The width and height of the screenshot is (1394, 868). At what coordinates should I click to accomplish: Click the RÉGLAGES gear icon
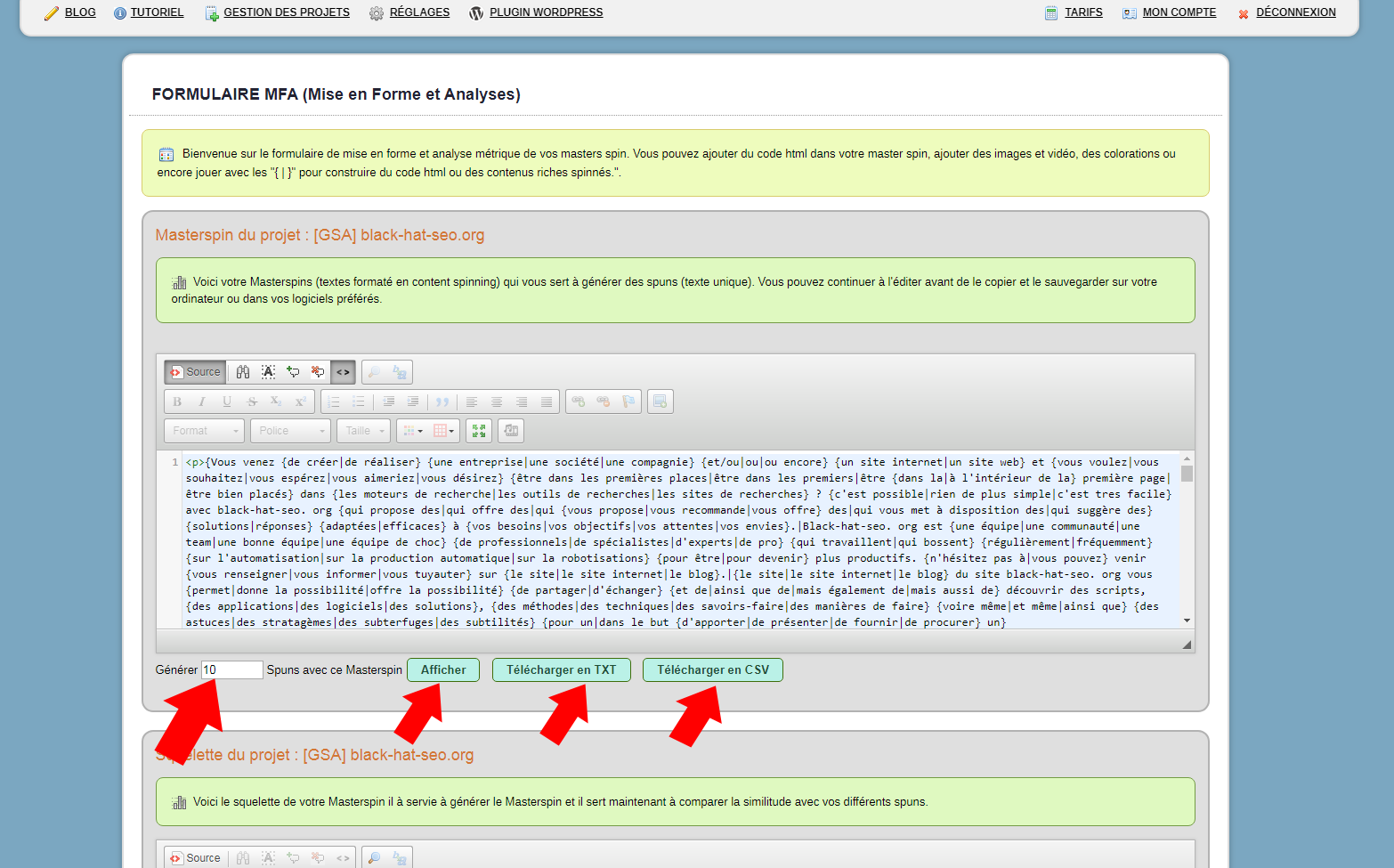tap(377, 13)
